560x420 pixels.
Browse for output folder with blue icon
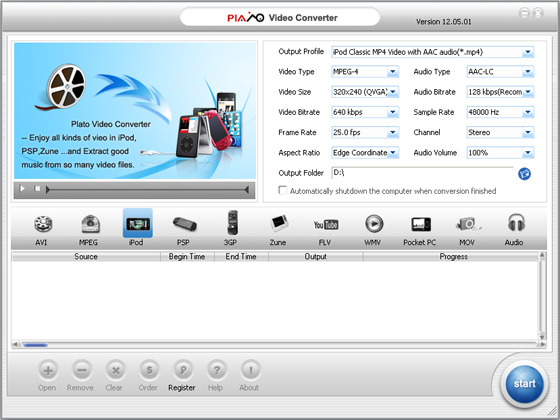524,174
